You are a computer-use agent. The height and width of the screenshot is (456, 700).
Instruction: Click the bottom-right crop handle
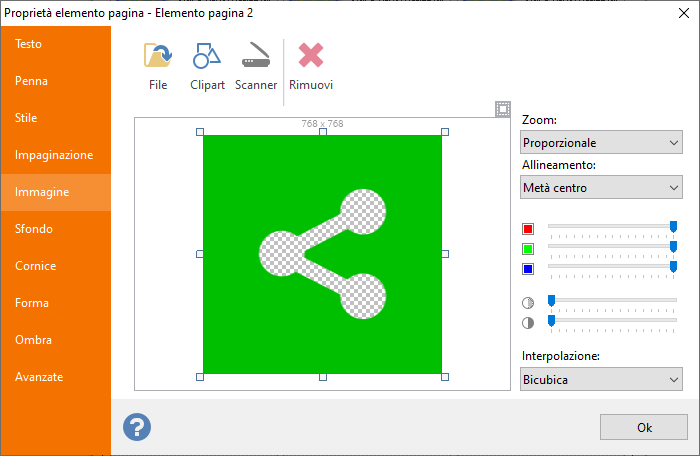[445, 377]
